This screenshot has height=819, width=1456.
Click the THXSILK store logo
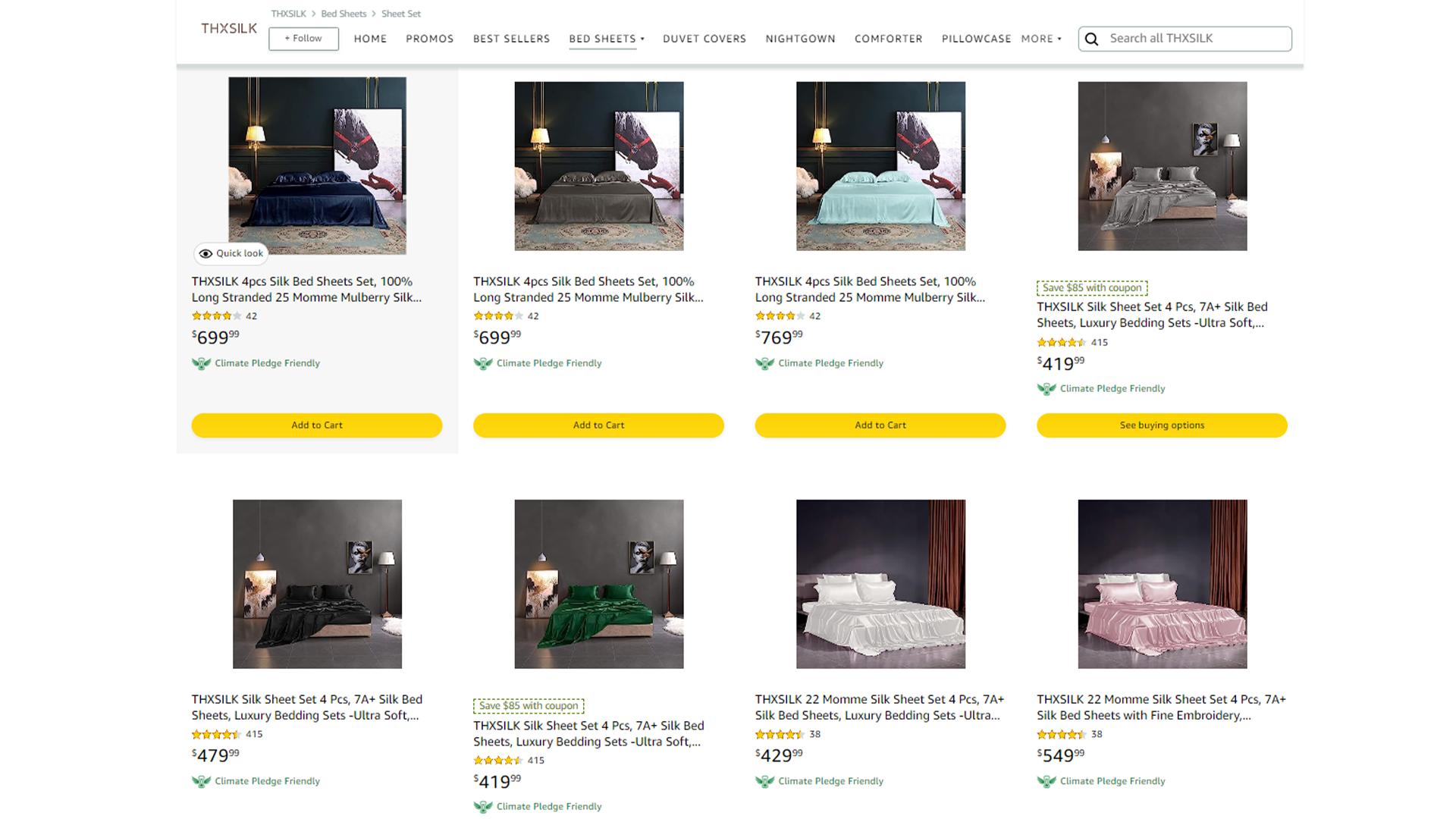[x=229, y=29]
